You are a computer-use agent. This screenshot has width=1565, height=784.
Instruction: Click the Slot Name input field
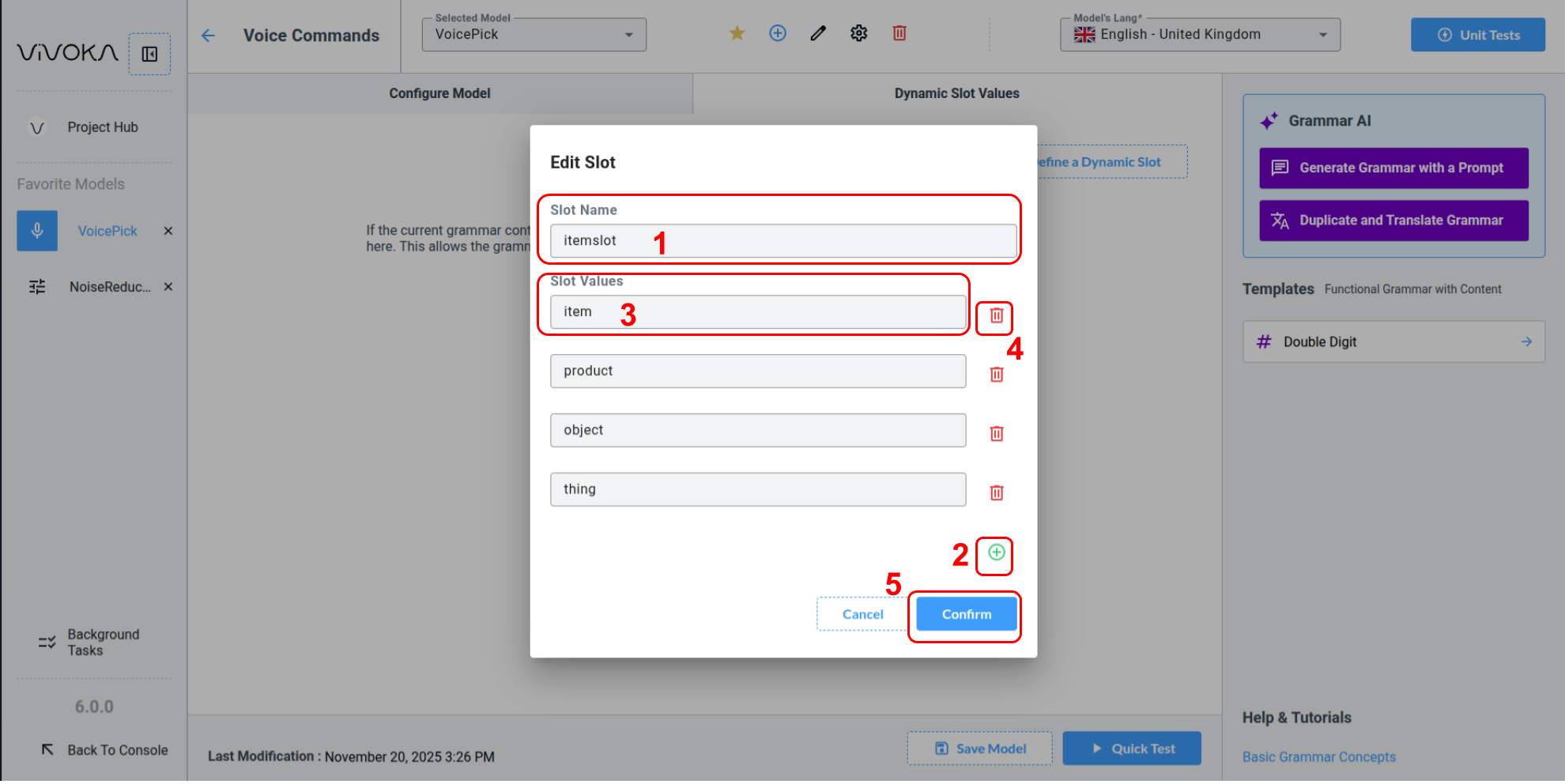(x=782, y=241)
